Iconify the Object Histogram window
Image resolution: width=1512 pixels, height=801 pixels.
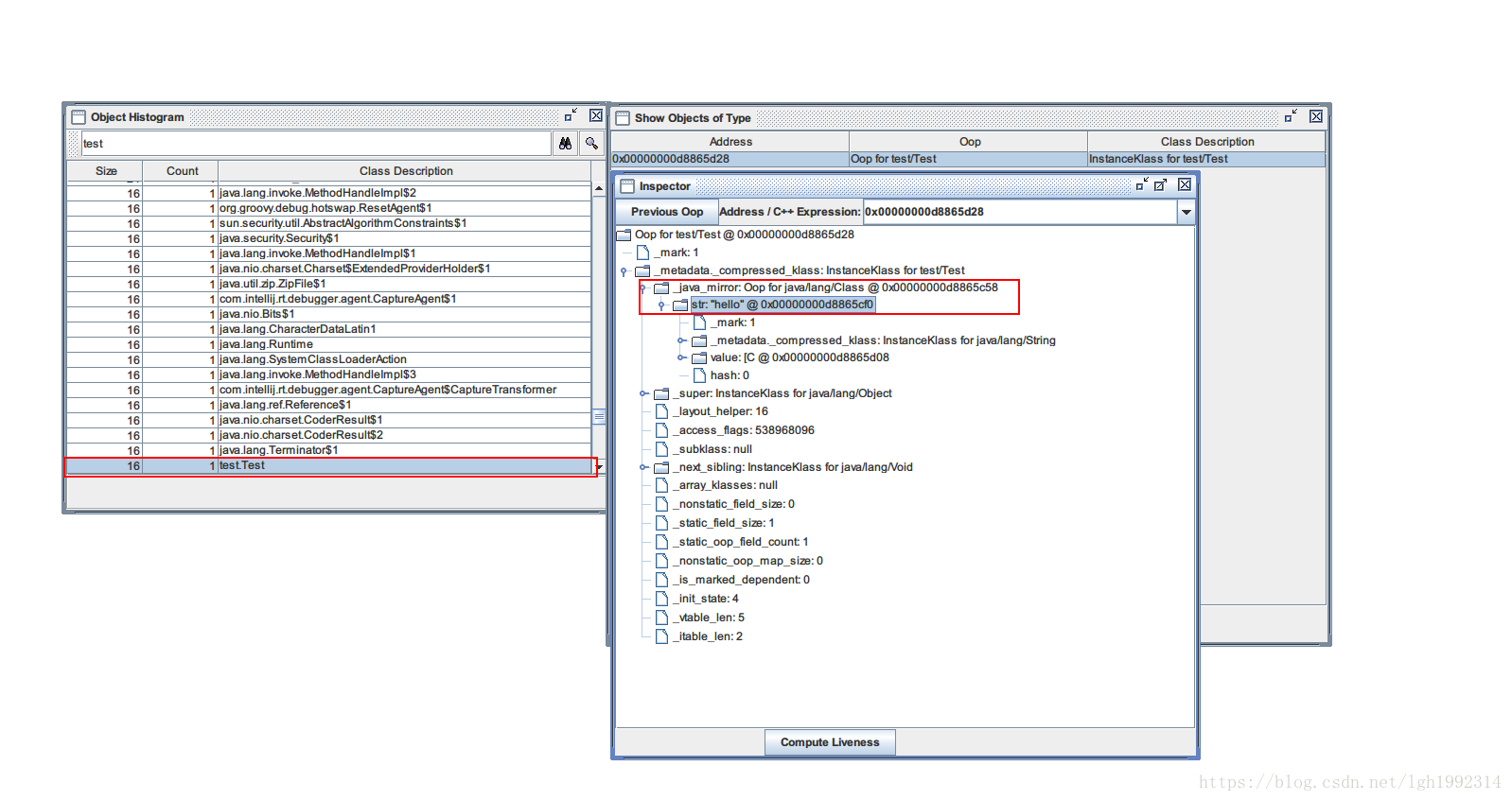[x=571, y=115]
